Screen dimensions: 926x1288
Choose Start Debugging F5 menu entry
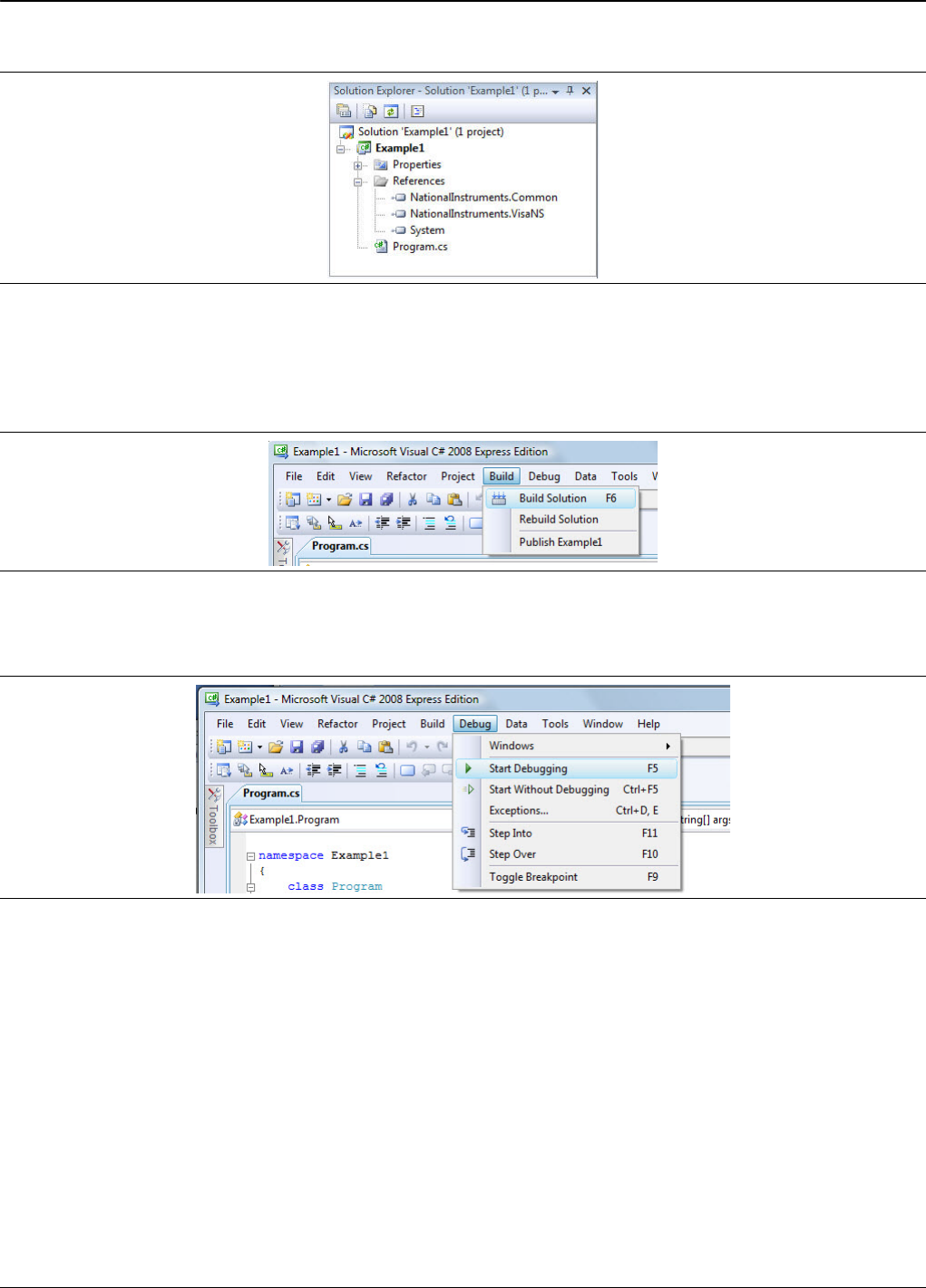pos(568,768)
